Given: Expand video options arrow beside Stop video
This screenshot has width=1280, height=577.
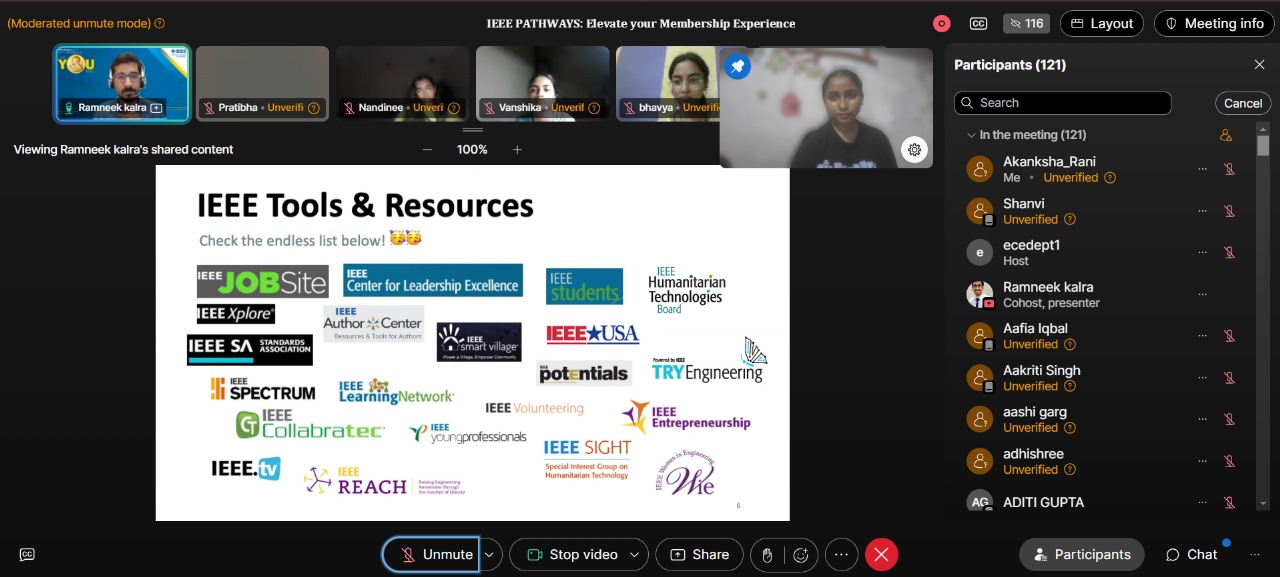Looking at the screenshot, I should click(634, 555).
